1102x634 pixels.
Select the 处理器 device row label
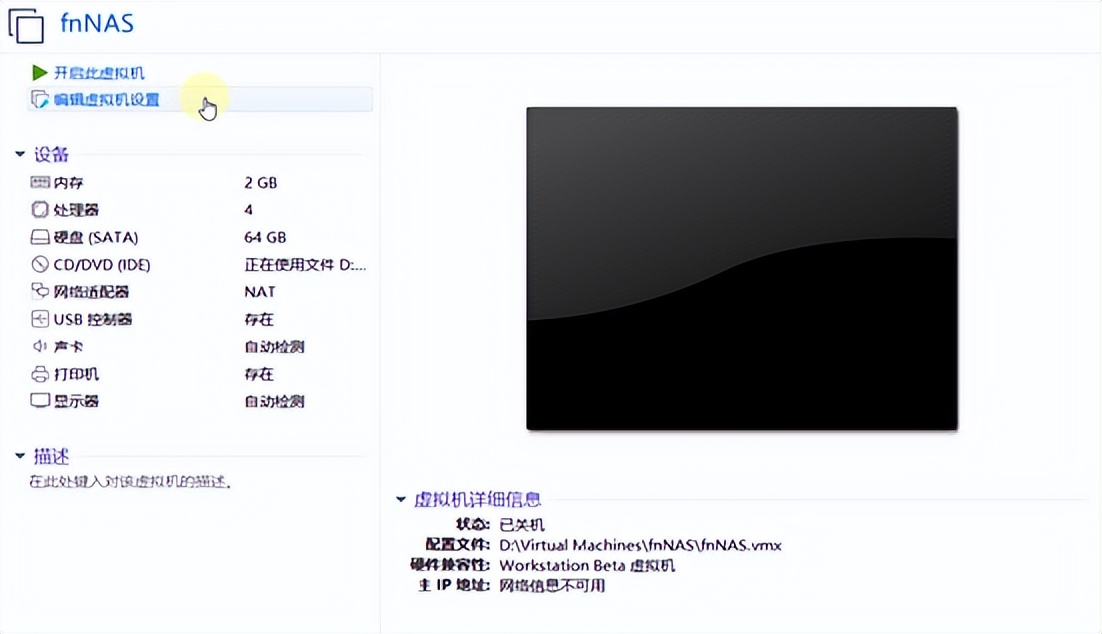point(77,210)
